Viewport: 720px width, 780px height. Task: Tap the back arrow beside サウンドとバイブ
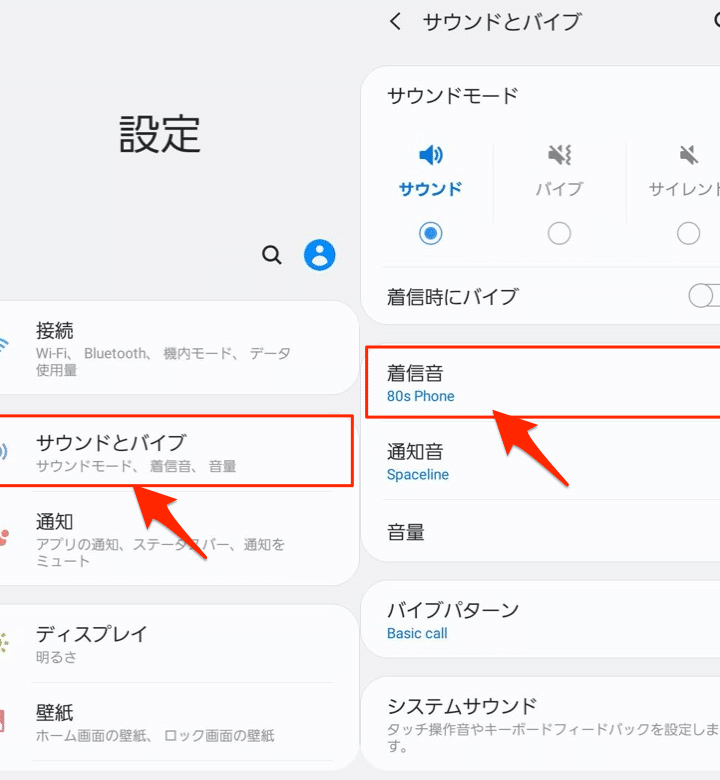pyautogui.click(x=396, y=21)
